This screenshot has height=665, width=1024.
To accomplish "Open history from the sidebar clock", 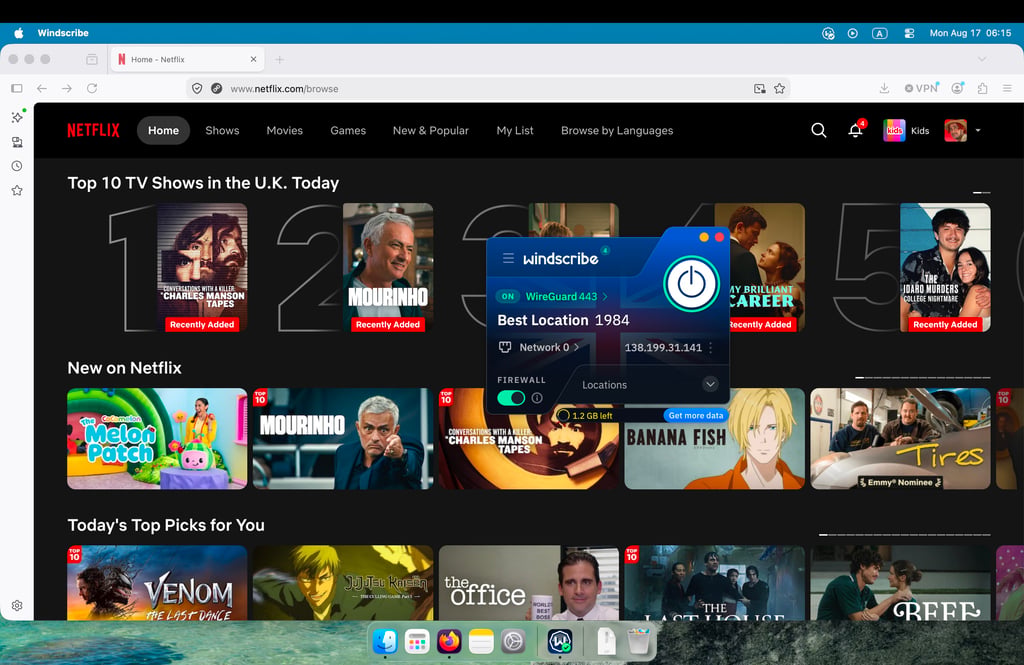I will click(17, 166).
